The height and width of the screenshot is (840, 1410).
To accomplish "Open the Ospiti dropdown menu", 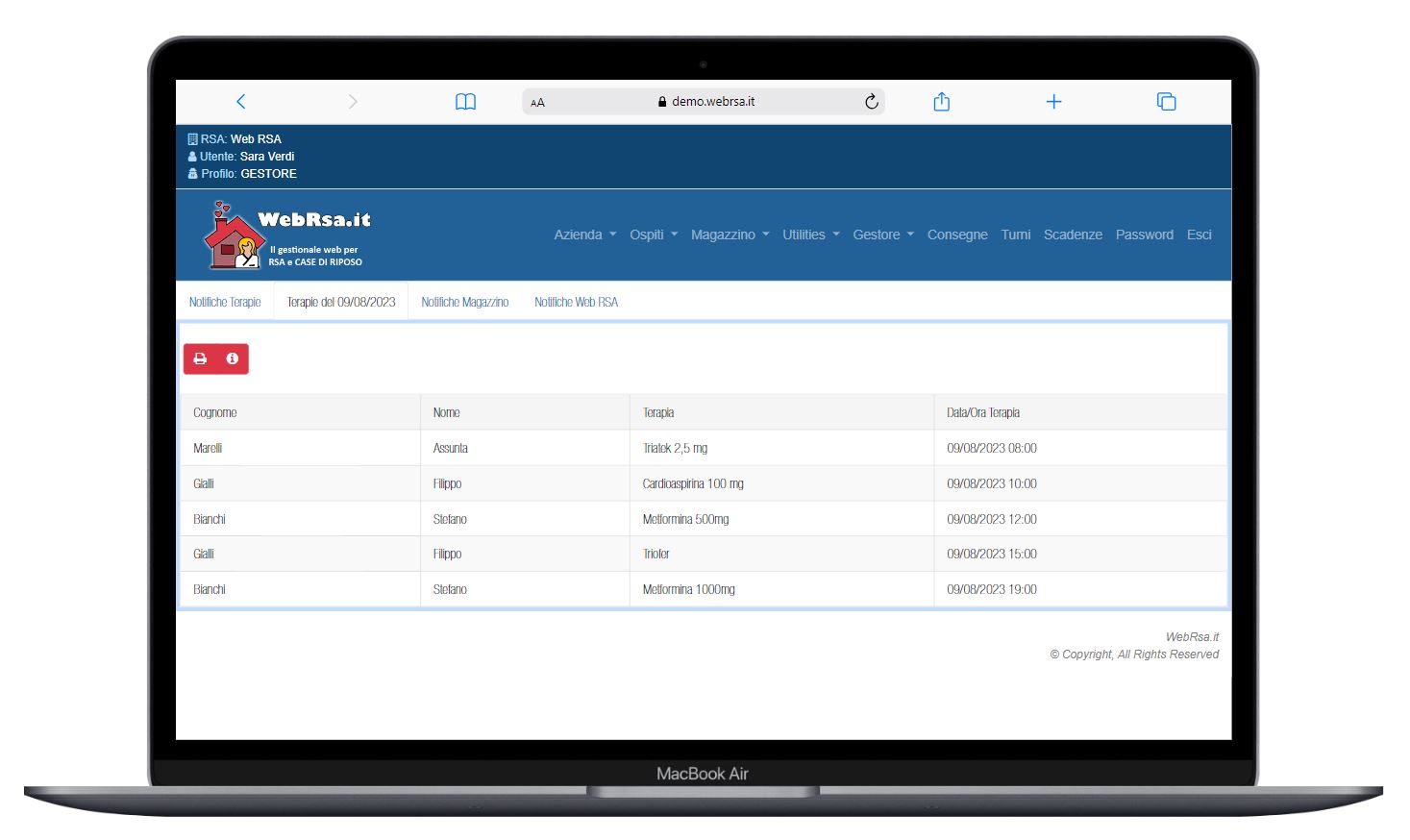I will [x=653, y=235].
